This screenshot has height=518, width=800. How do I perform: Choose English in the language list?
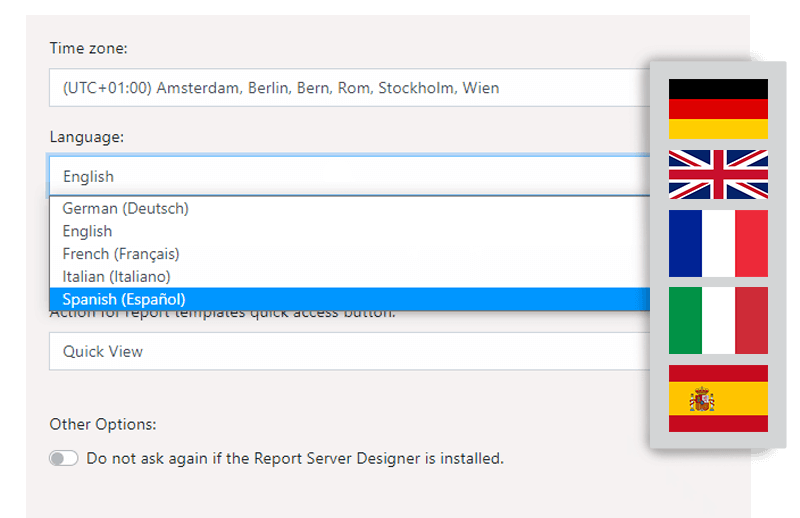[x=349, y=231]
